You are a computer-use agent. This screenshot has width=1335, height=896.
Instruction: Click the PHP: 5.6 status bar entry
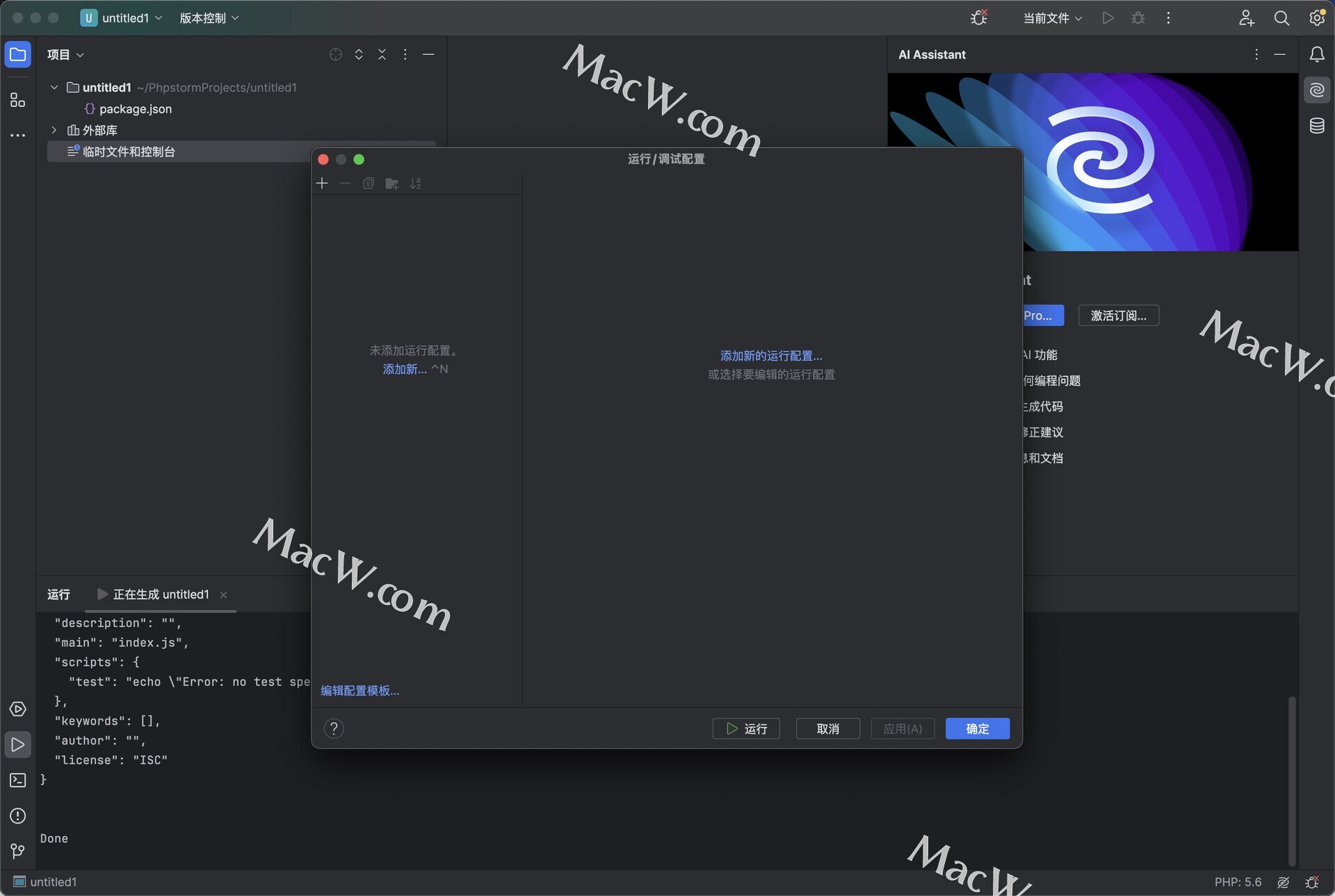click(1238, 882)
